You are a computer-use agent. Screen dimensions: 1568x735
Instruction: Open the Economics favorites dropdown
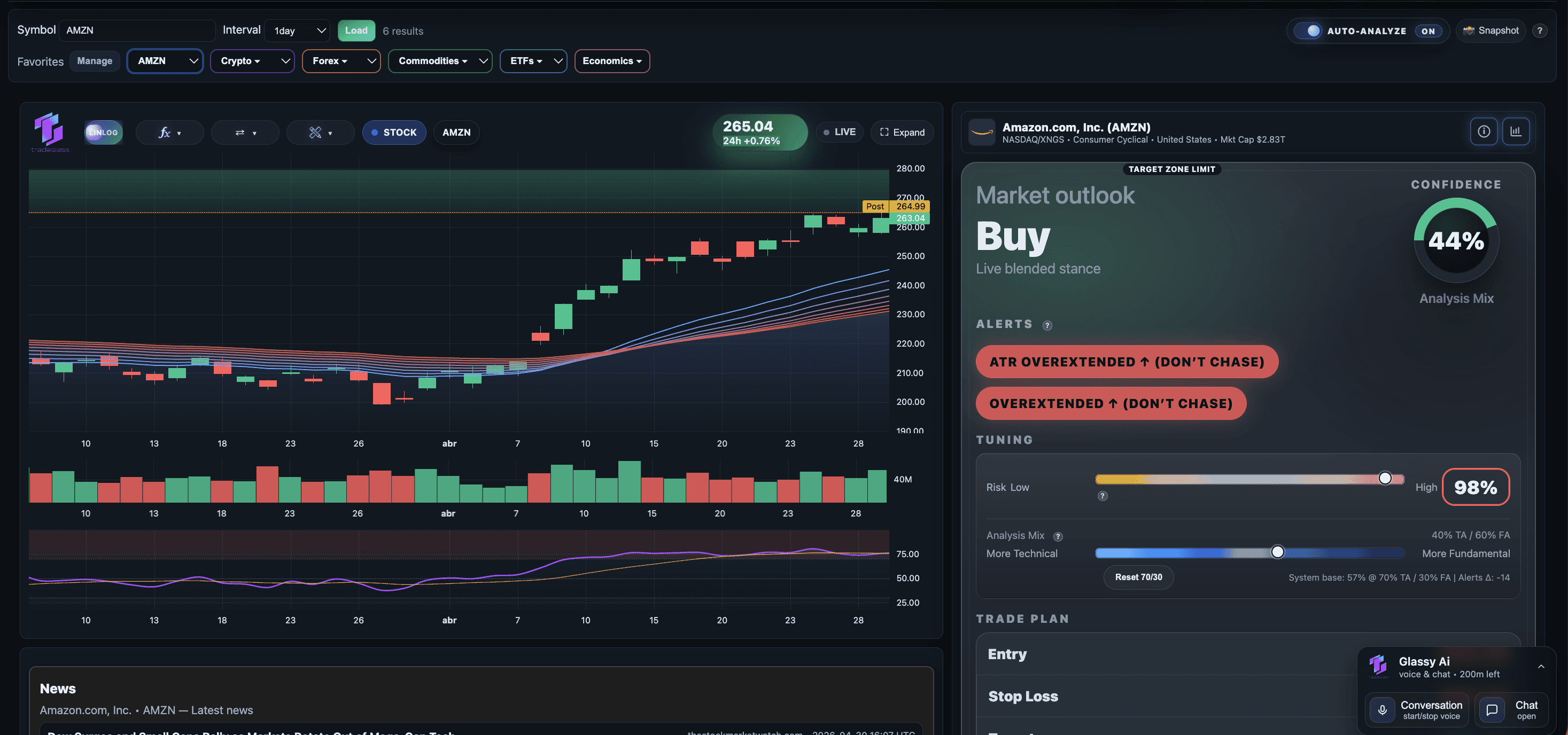click(x=612, y=61)
